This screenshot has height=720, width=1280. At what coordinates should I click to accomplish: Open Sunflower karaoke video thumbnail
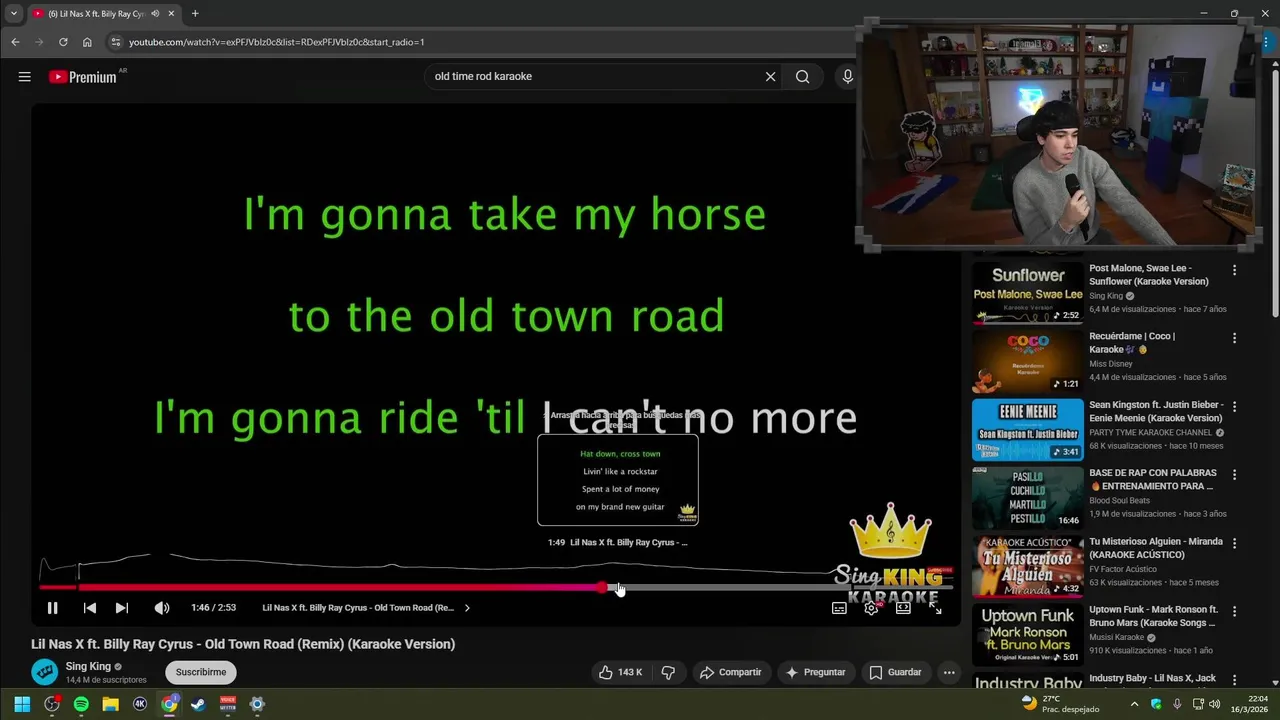[1027, 293]
